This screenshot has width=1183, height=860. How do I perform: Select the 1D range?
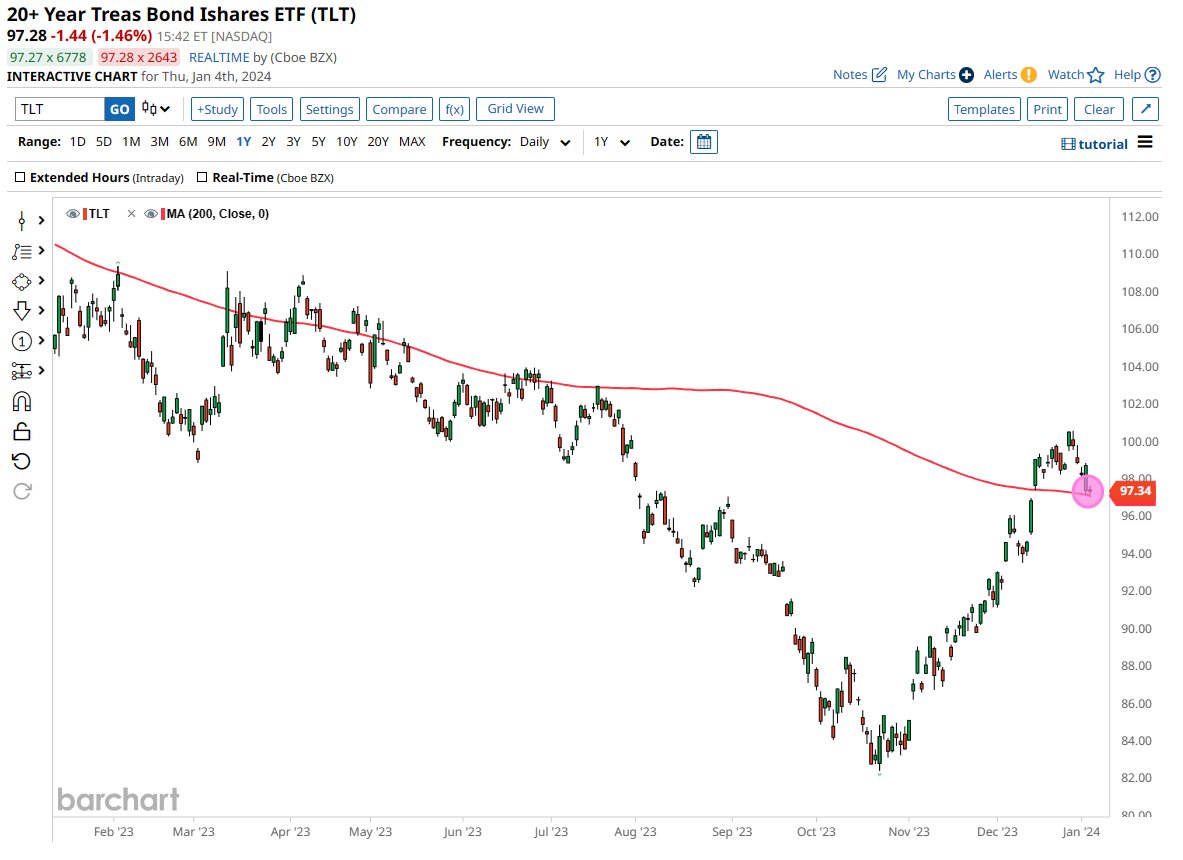click(78, 142)
